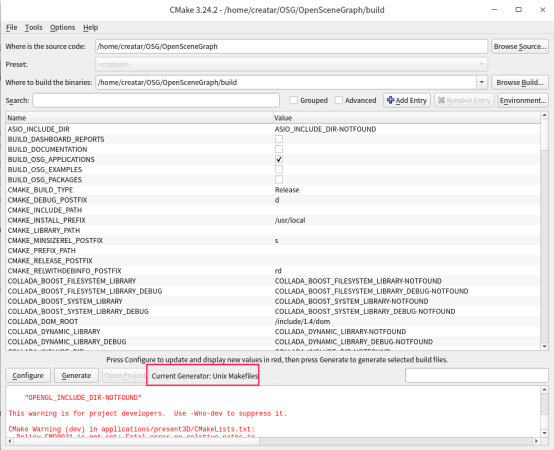Click the Release value cell
Screen dimensions: 554x450
click(x=287, y=190)
